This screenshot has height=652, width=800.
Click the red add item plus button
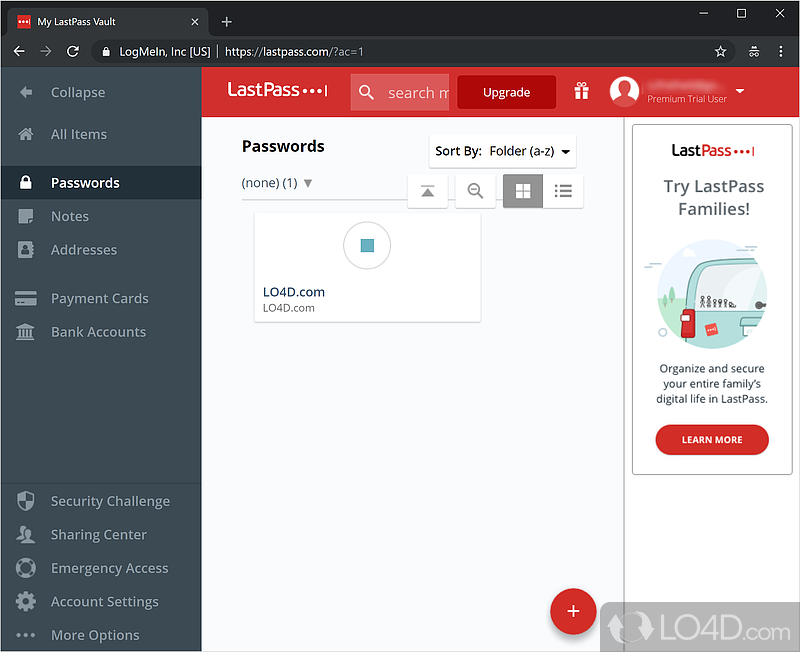(x=573, y=611)
